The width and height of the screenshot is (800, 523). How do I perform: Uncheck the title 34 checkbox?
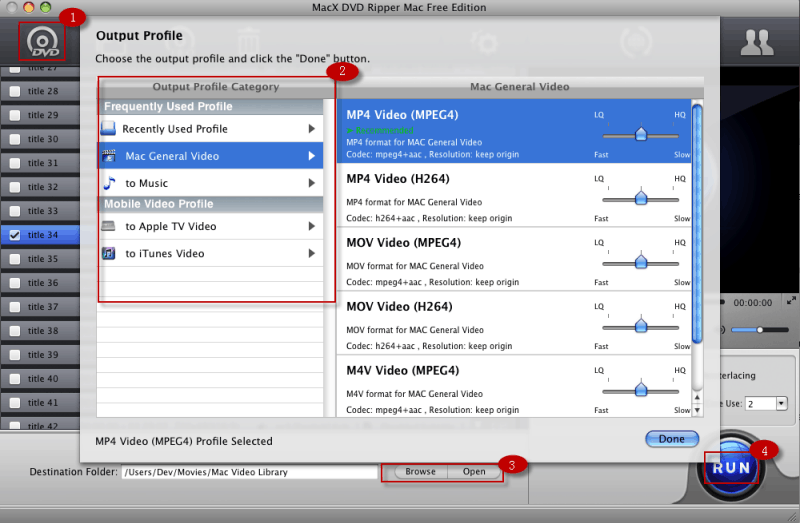(15, 235)
